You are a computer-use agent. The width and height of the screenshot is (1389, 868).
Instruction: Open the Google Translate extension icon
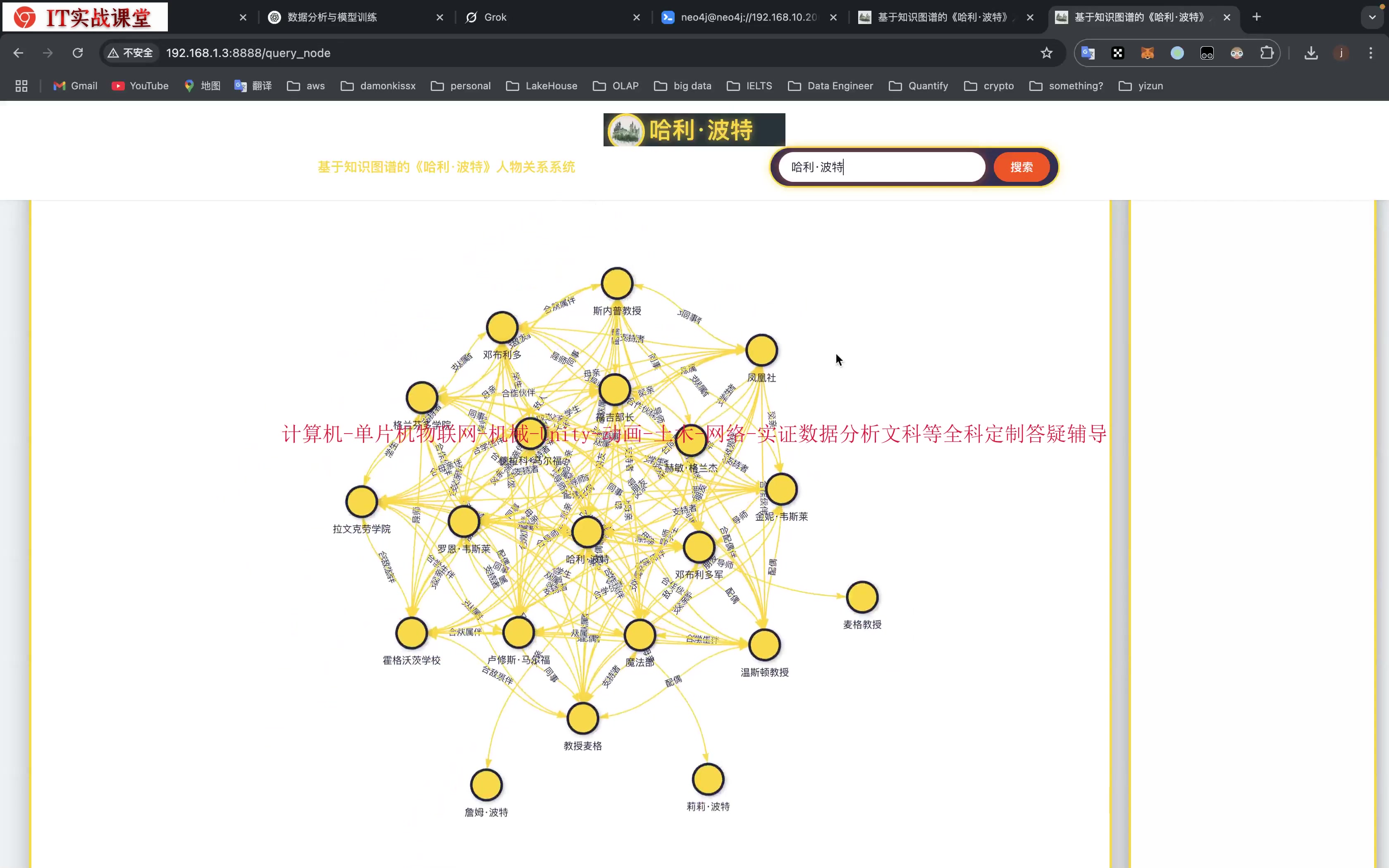1088,53
